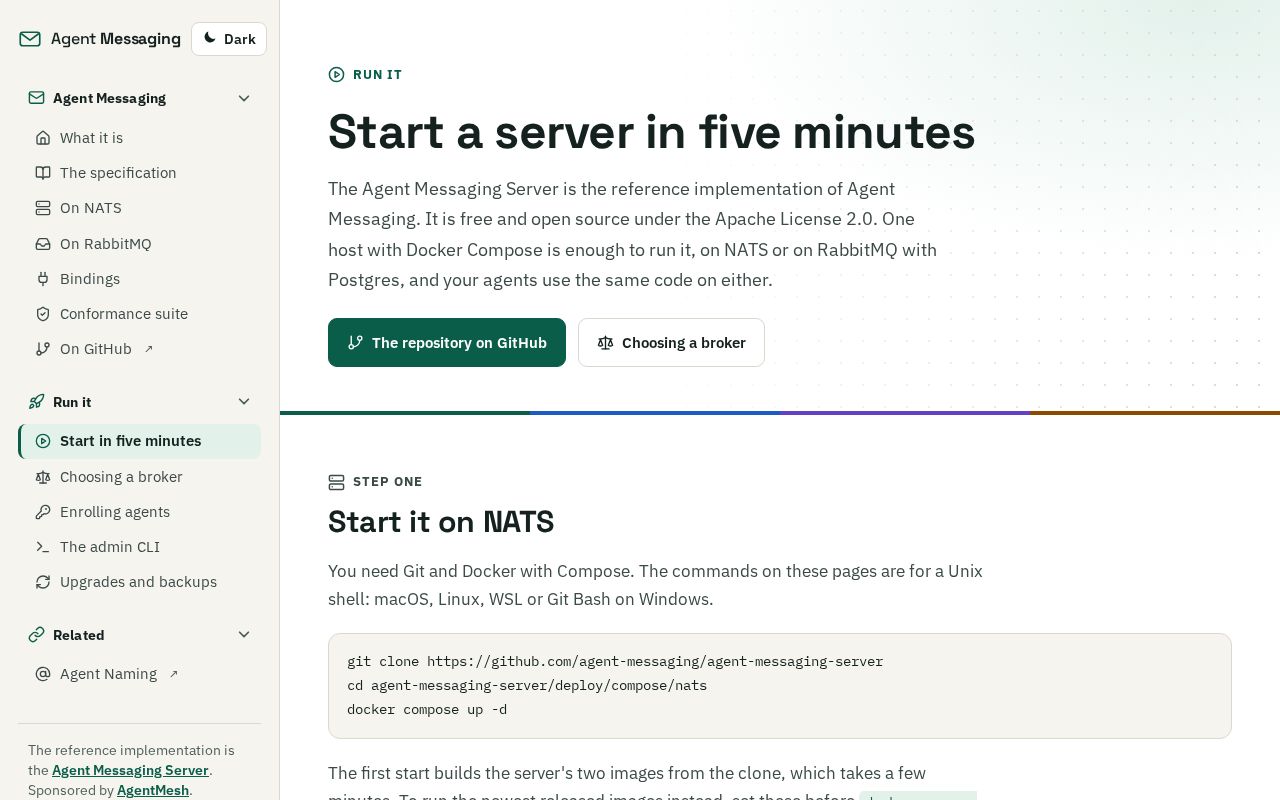Collapse the Agent Messaging sidebar section
1280x800 pixels.
[x=139, y=98]
